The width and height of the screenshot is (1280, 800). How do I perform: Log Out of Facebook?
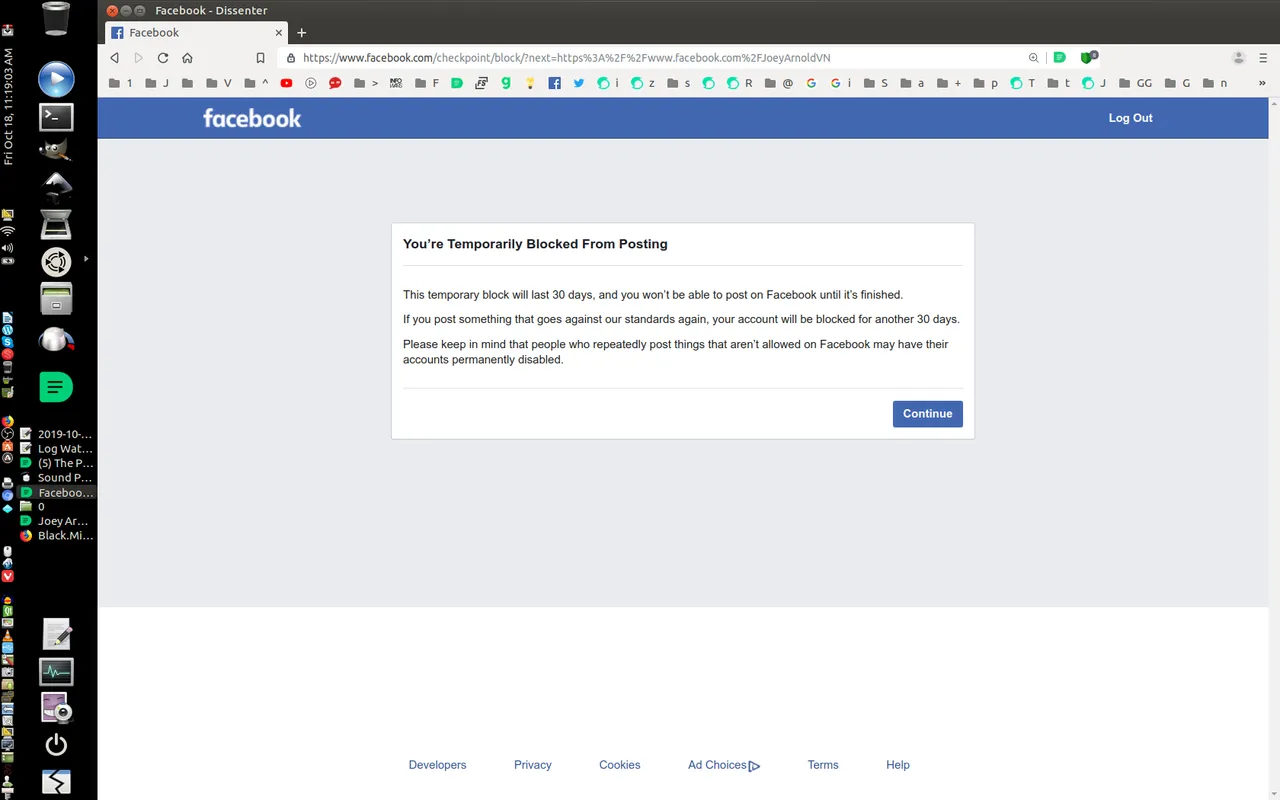coord(1130,118)
